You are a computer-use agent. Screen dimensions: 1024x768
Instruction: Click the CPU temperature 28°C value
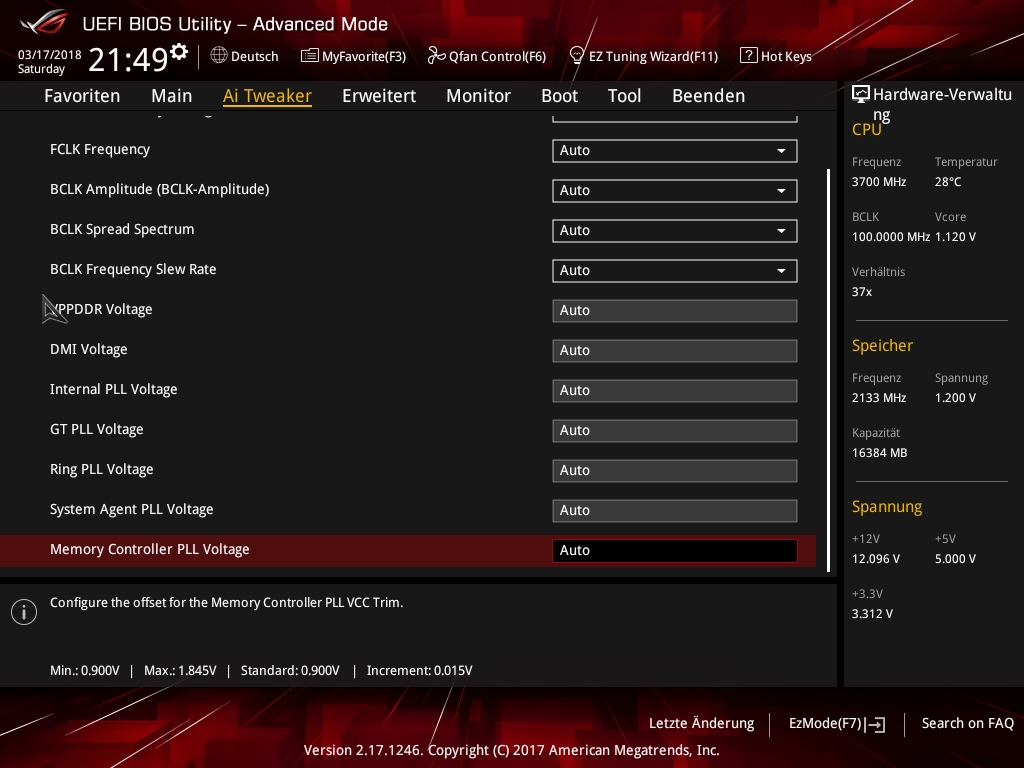[x=948, y=182]
